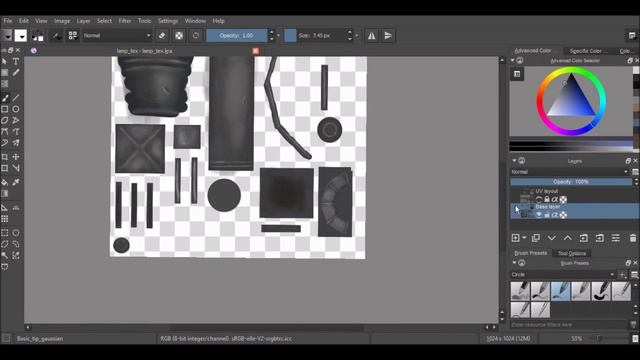Open the fill pattern dropdown

(21, 36)
